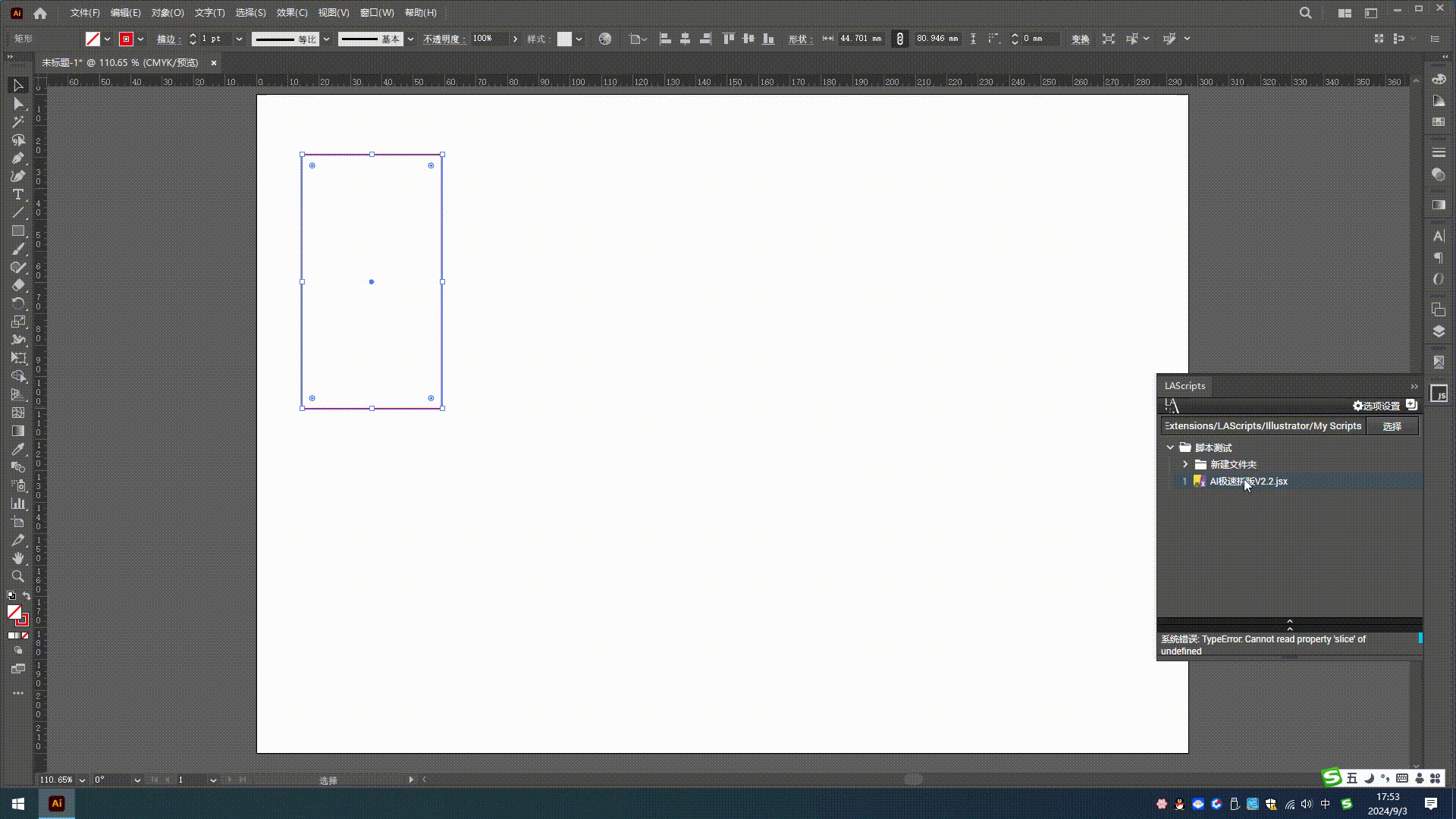Choose the Column Graph tool
Viewport: 1456px width, 819px height.
[17, 504]
